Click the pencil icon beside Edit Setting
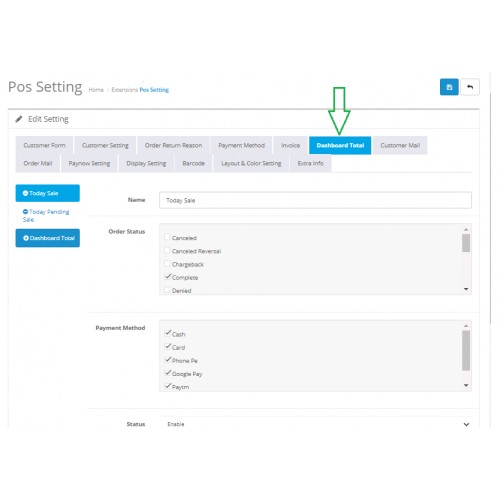 point(19,119)
